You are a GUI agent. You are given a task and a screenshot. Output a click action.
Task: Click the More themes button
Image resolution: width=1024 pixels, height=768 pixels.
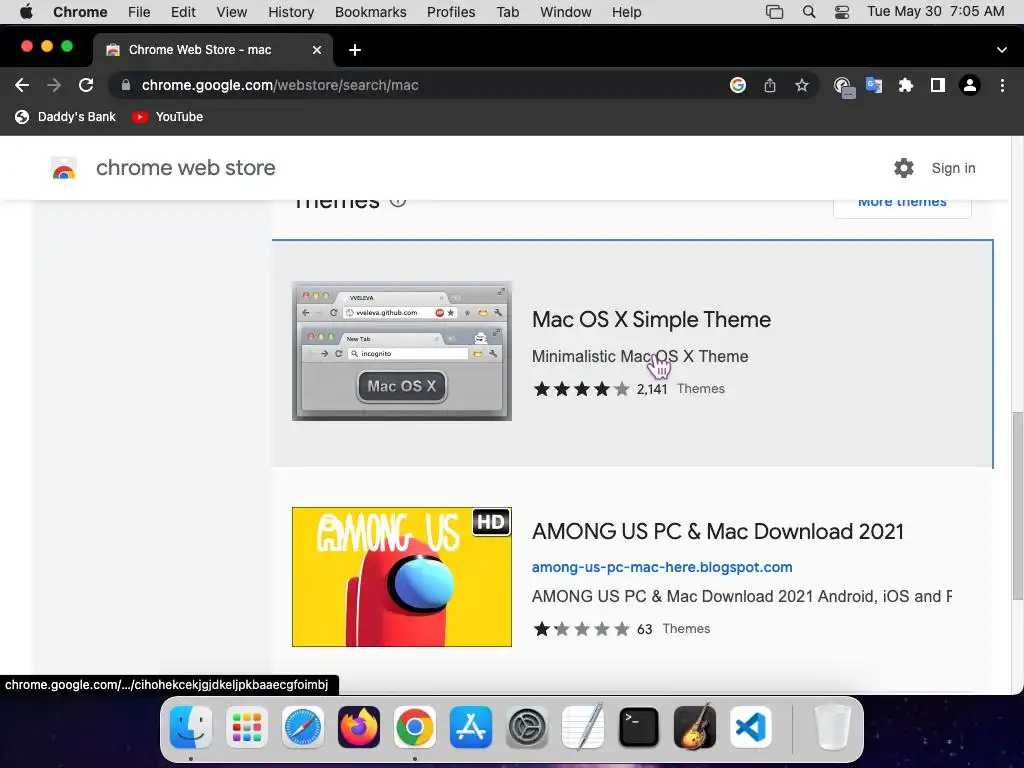pos(902,205)
